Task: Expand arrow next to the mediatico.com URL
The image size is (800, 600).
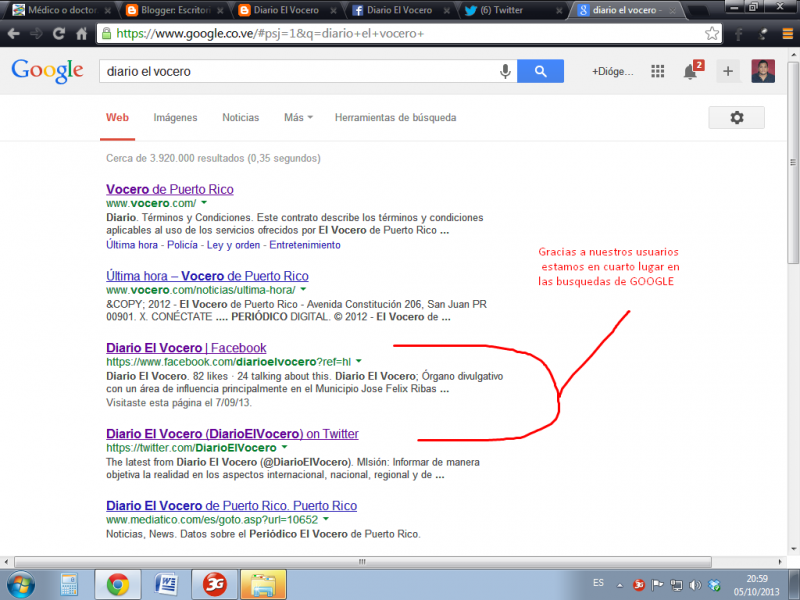Action: tap(326, 519)
